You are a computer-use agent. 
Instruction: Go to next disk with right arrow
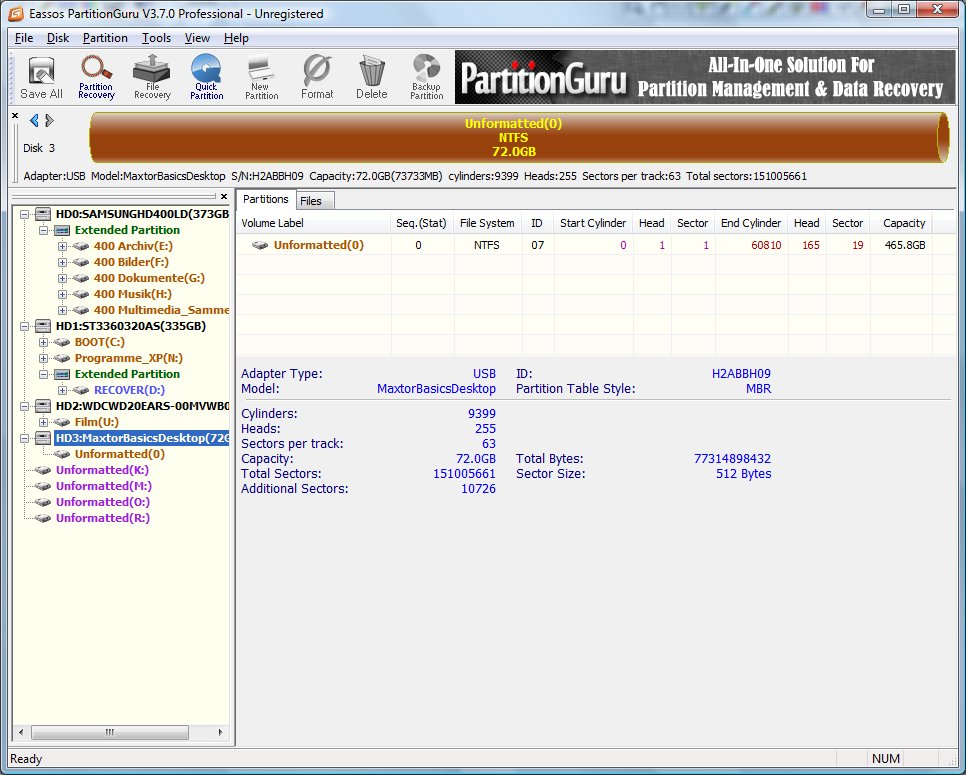click(49, 120)
